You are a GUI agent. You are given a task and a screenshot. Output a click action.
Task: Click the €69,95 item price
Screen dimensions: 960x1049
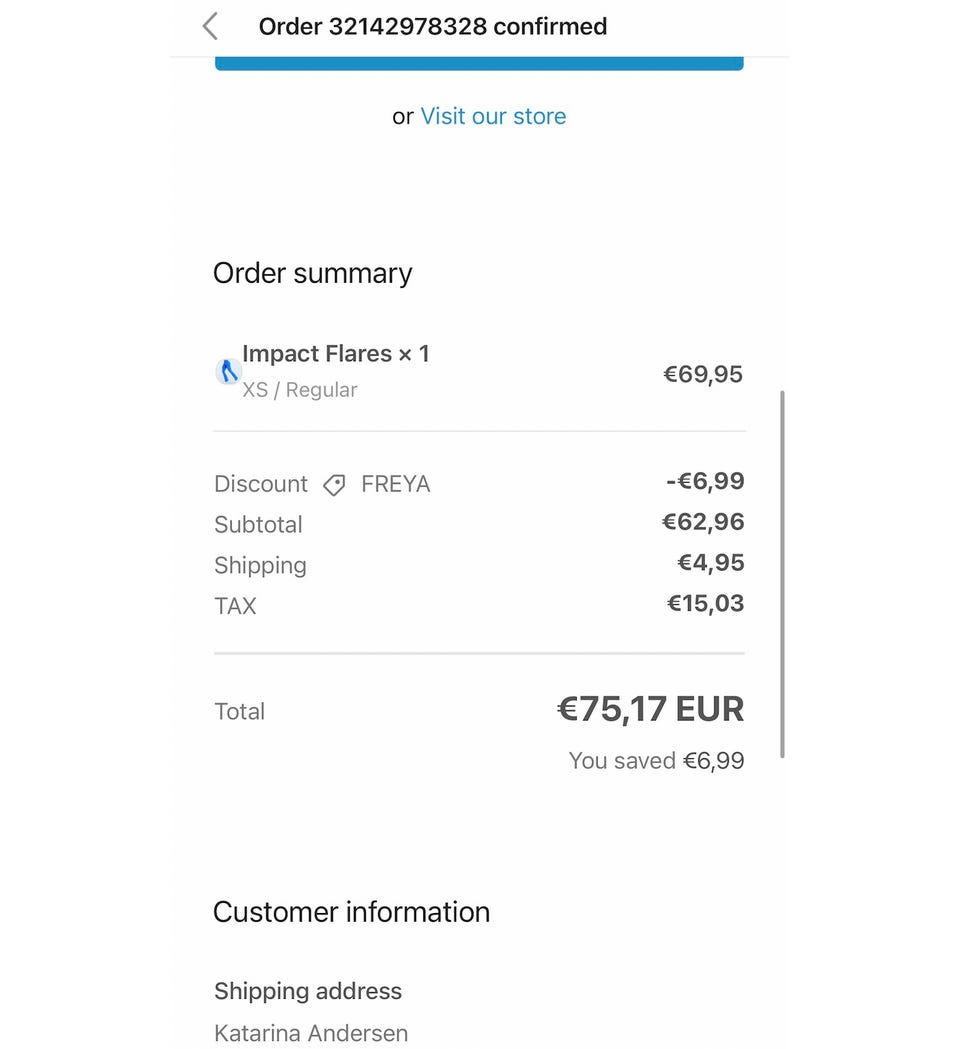[x=702, y=374]
